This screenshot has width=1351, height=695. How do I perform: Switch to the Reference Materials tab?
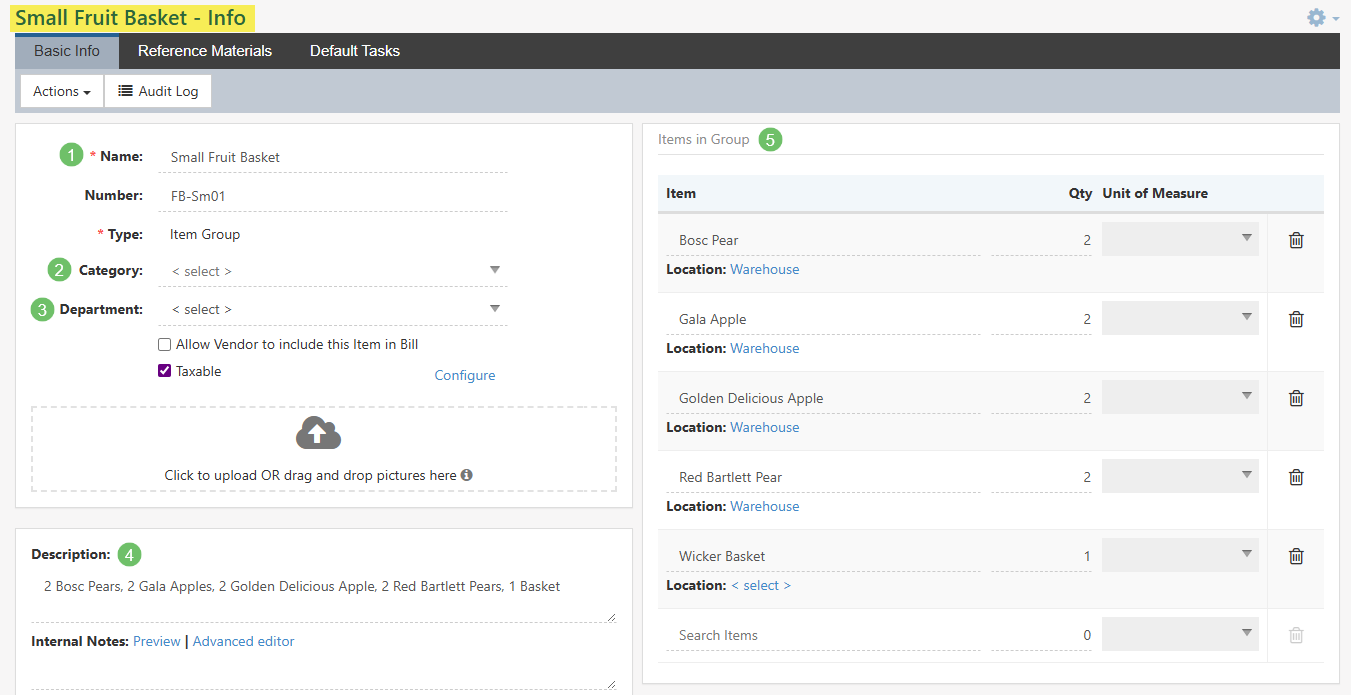(205, 51)
